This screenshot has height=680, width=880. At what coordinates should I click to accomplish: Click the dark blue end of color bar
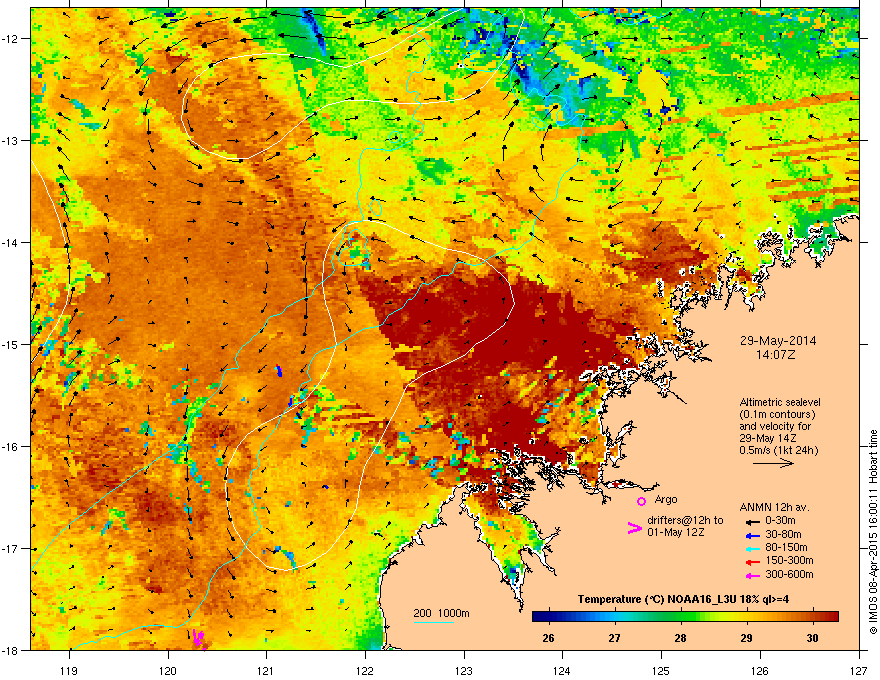539,617
